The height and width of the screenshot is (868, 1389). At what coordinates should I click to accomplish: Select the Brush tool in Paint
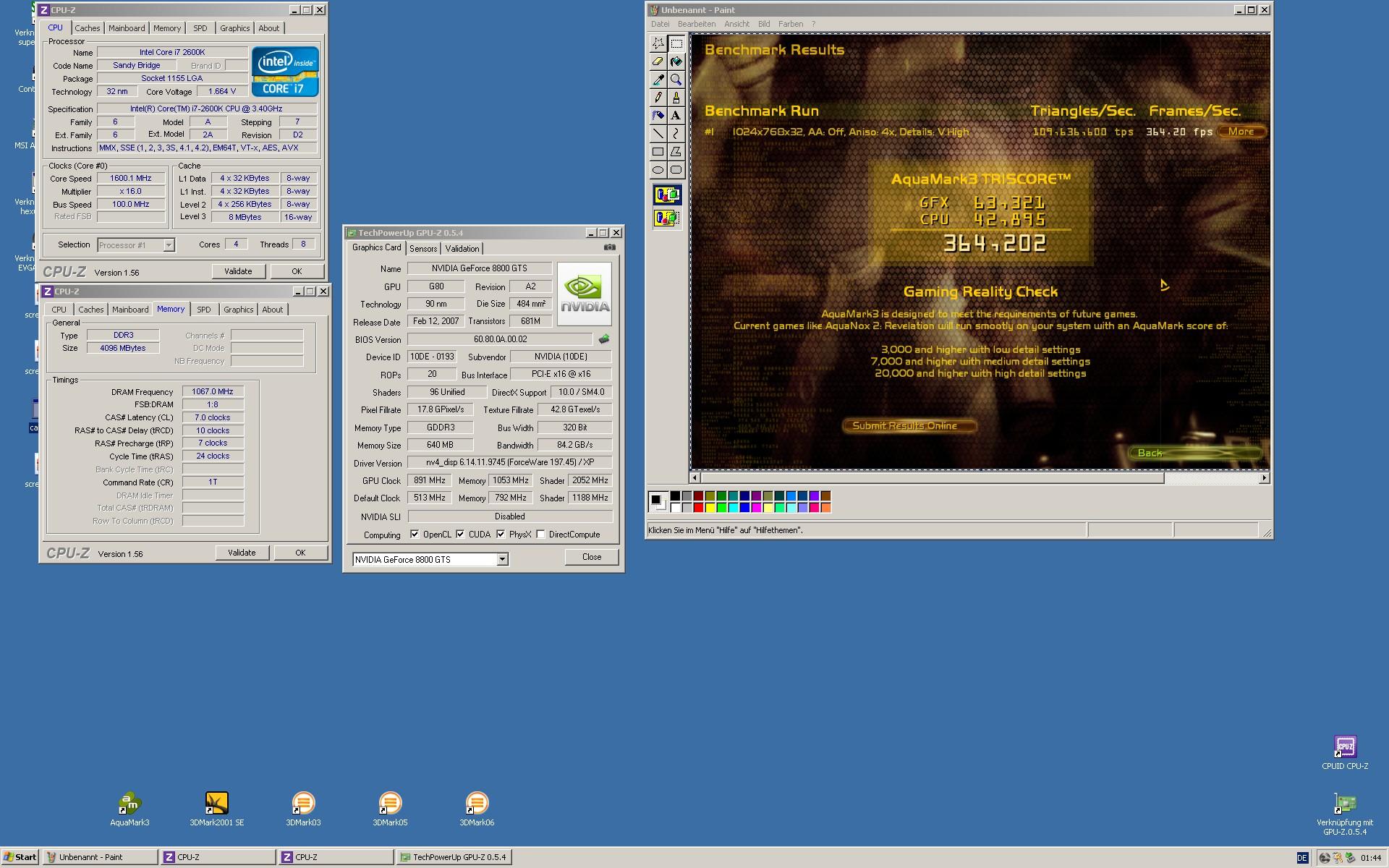(x=676, y=98)
